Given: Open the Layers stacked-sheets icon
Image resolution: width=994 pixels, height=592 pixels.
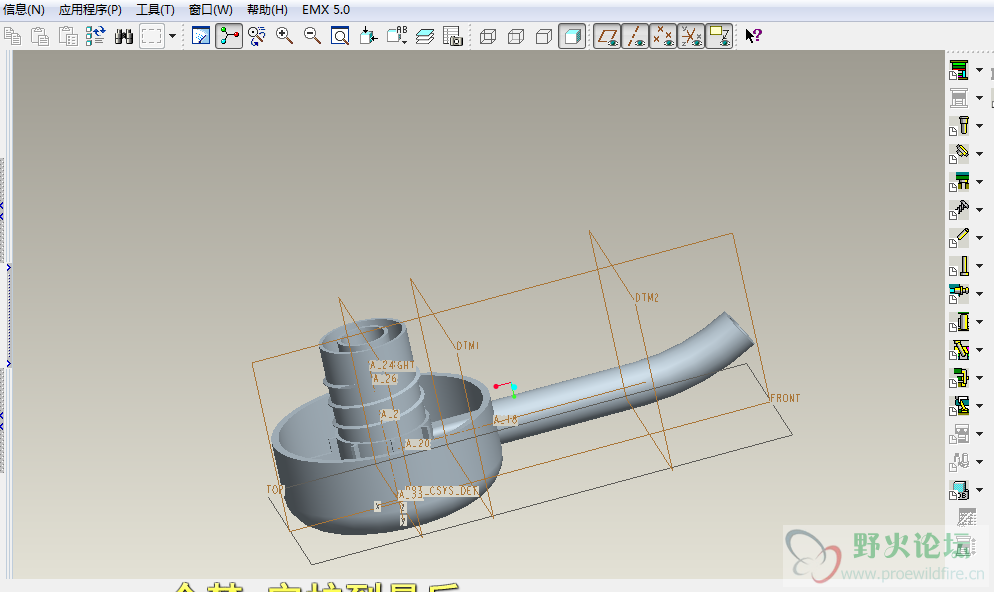Looking at the screenshot, I should (425, 36).
